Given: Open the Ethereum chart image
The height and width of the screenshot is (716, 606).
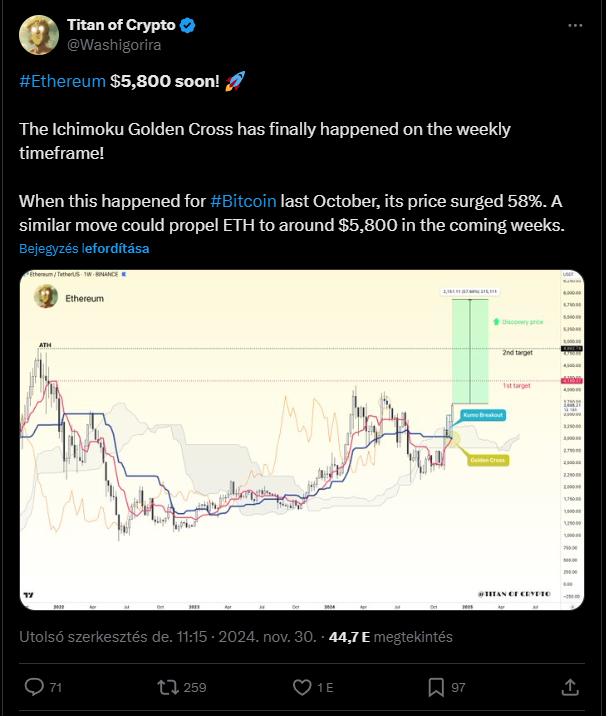Looking at the screenshot, I should [x=302, y=440].
